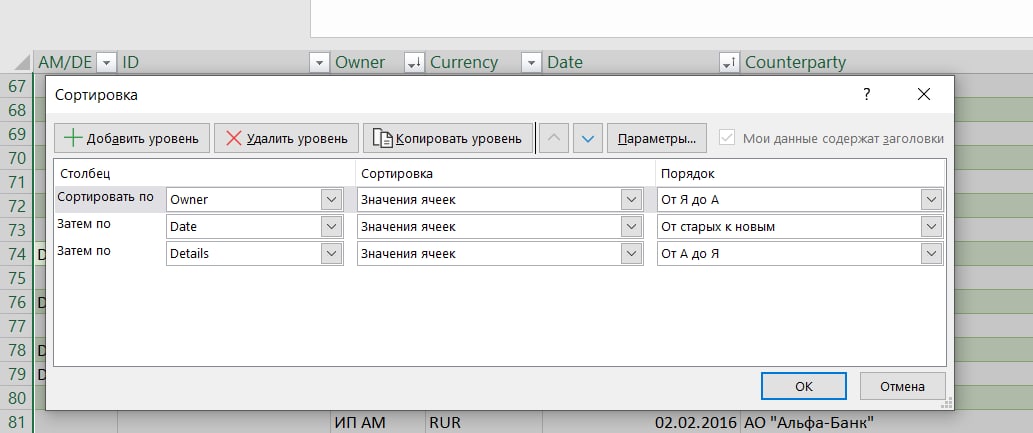Select row header 67 in the spreadsheet
Viewport: 1033px width, 433px height.
(x=16, y=86)
